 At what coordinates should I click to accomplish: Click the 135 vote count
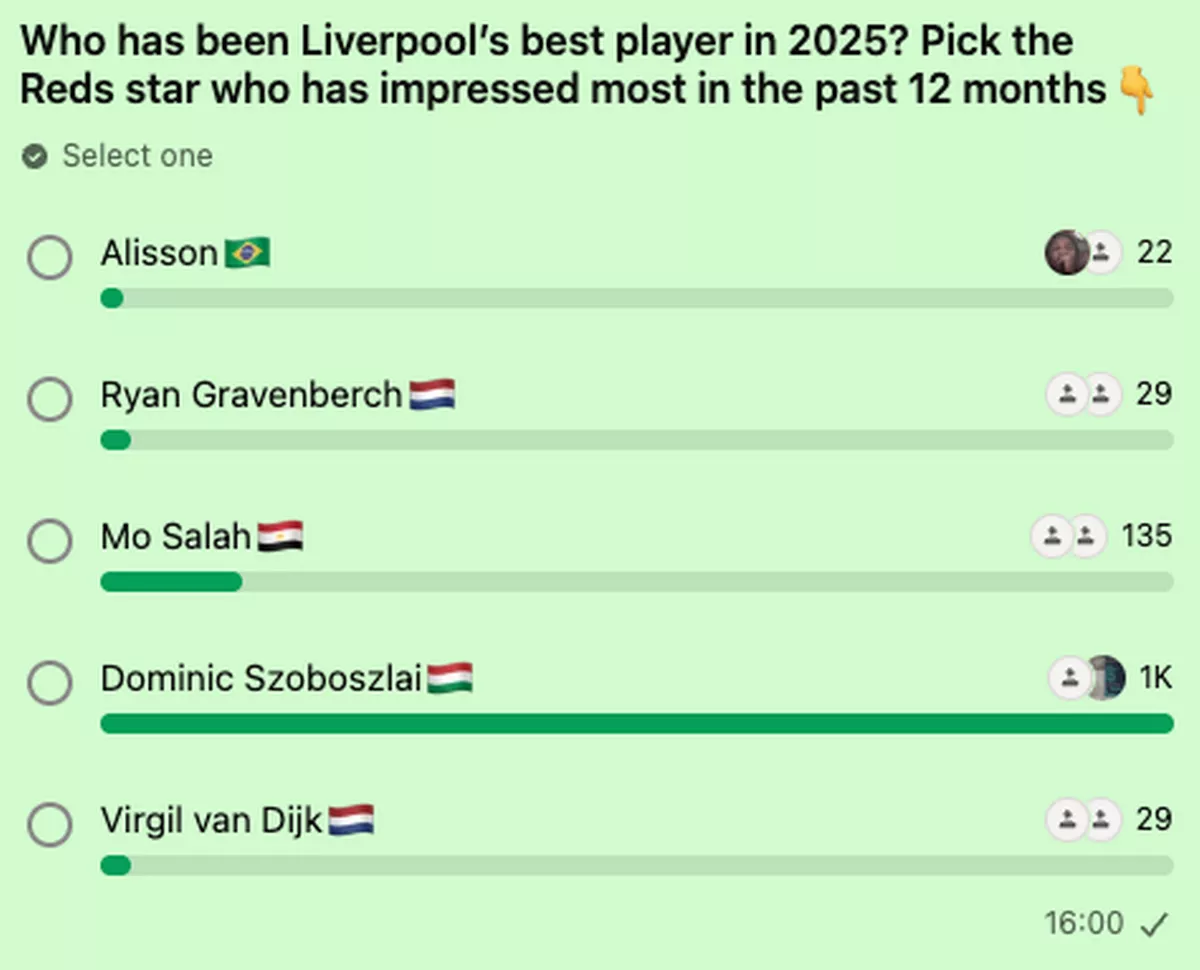click(x=1146, y=537)
